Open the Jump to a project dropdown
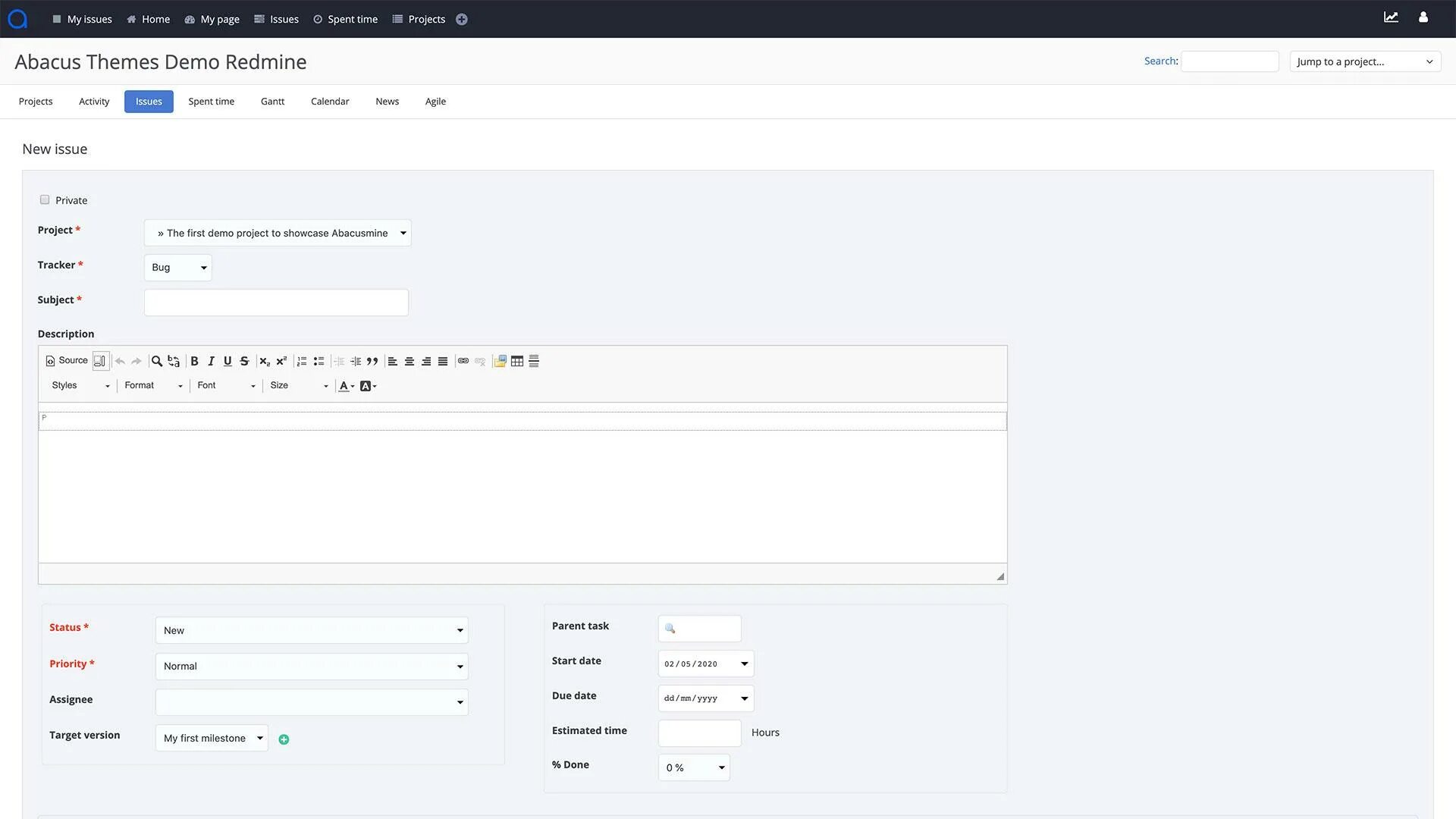 1365,61
